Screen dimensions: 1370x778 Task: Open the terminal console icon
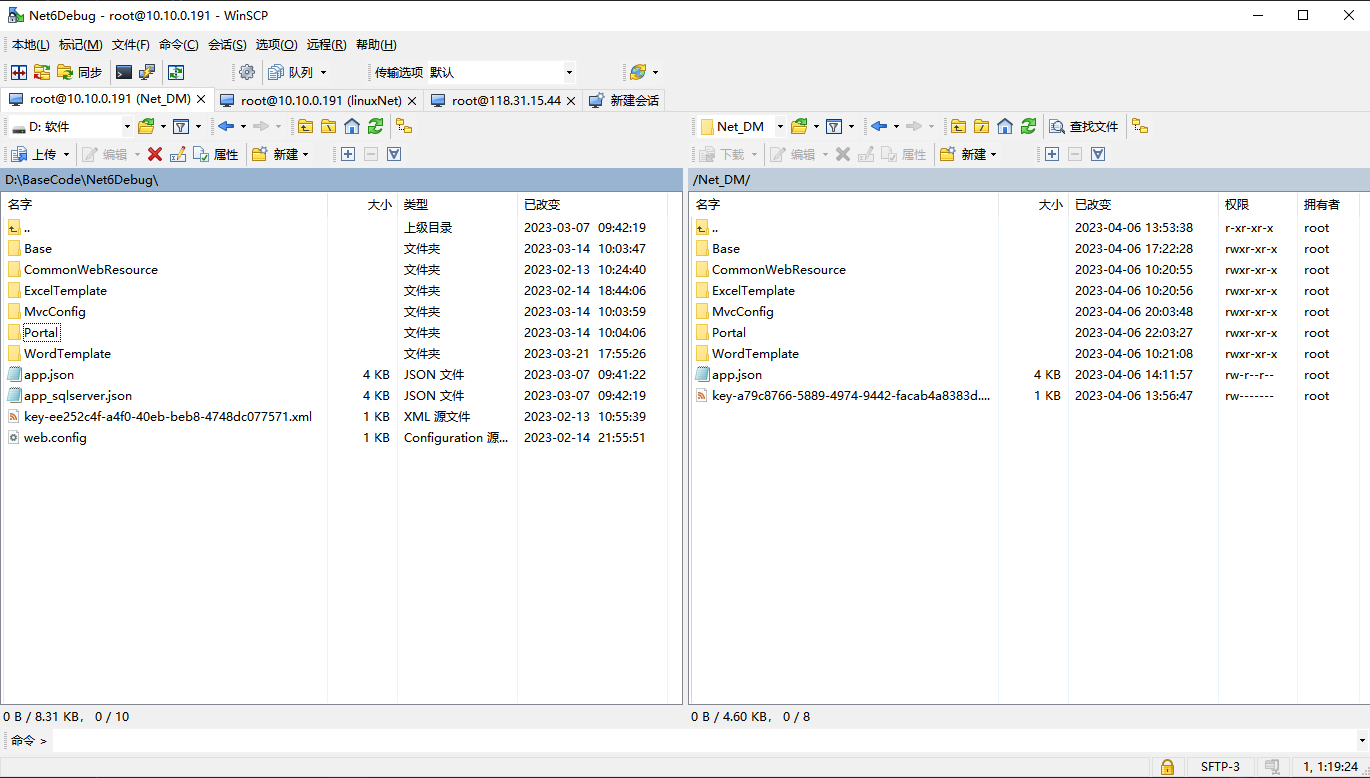click(x=124, y=72)
